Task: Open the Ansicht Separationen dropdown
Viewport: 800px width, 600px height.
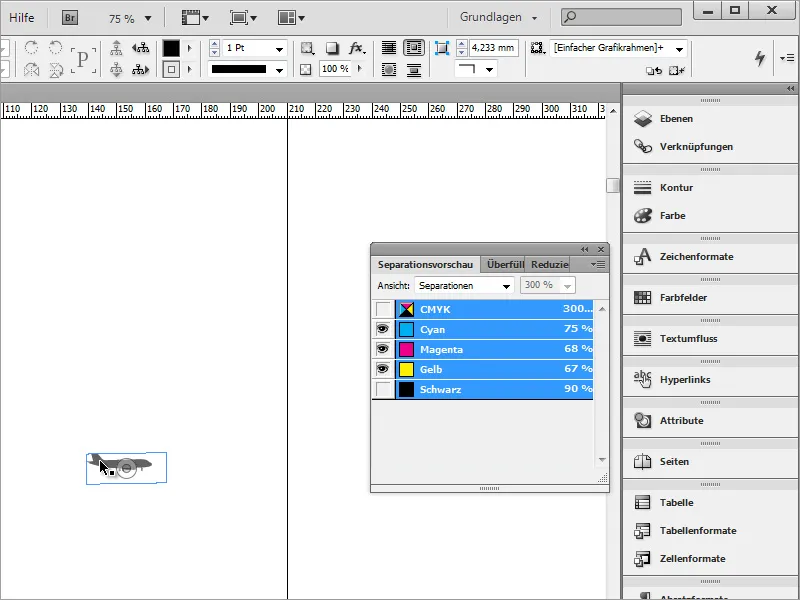Action: pyautogui.click(x=464, y=286)
